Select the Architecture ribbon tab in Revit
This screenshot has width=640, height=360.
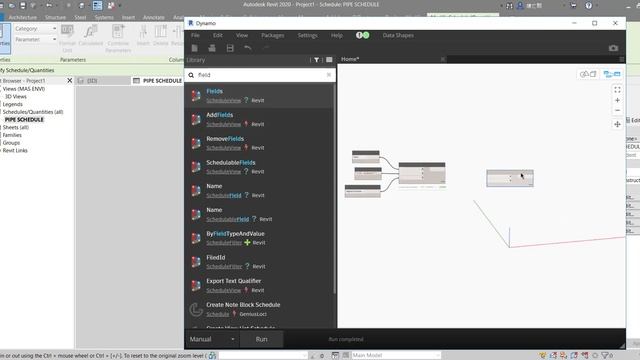point(22,18)
